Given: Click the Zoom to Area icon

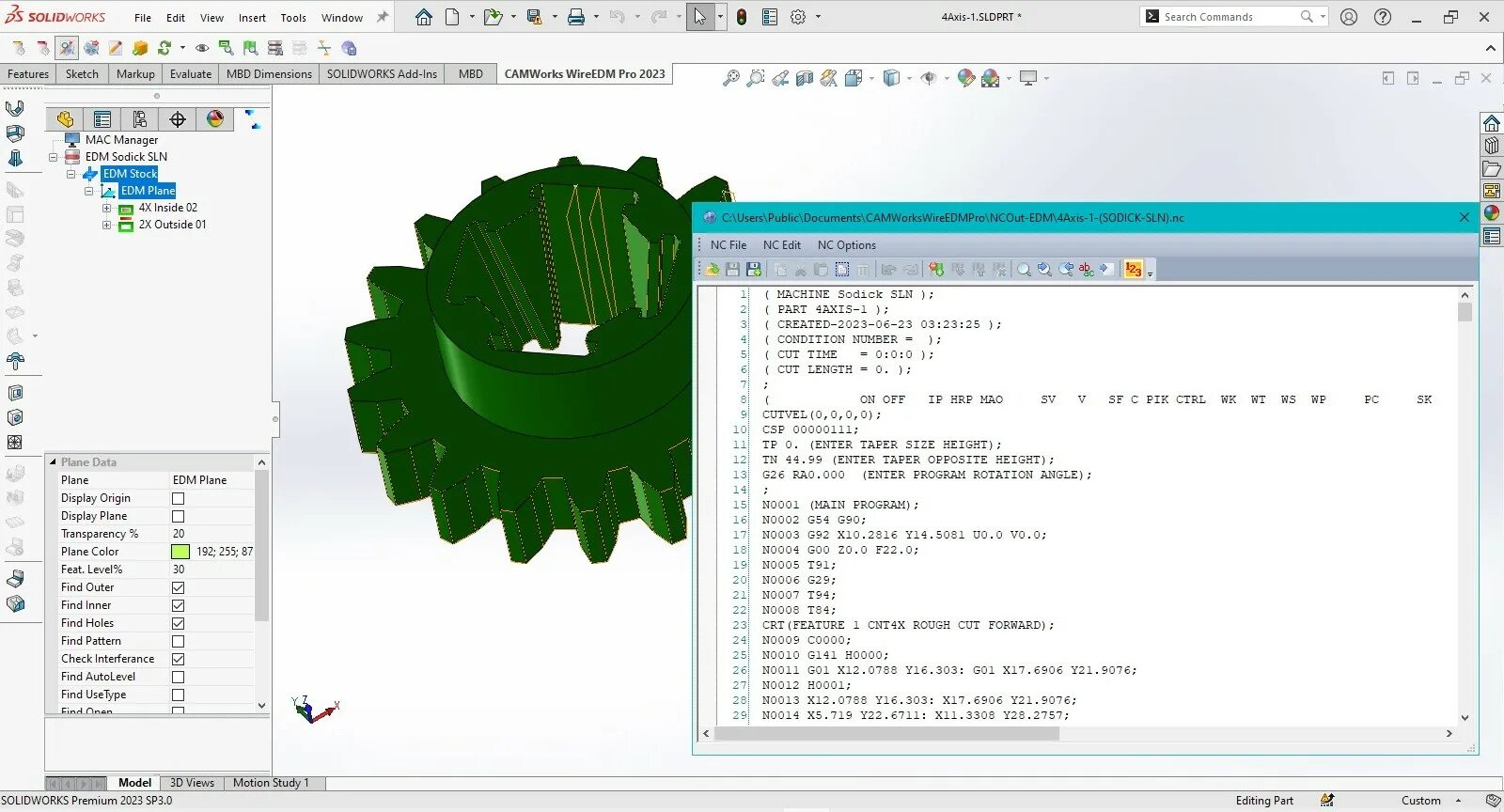Looking at the screenshot, I should pyautogui.click(x=755, y=79).
